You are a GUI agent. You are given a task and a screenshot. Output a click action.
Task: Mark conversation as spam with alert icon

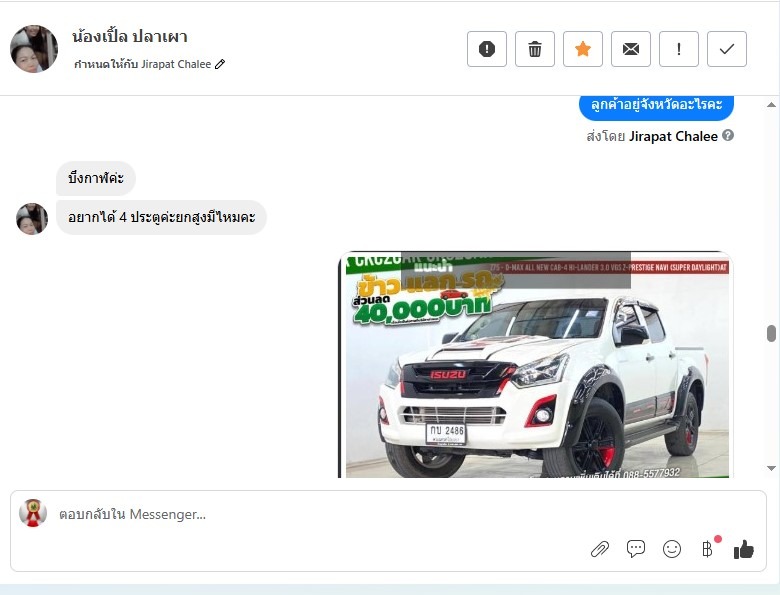487,49
